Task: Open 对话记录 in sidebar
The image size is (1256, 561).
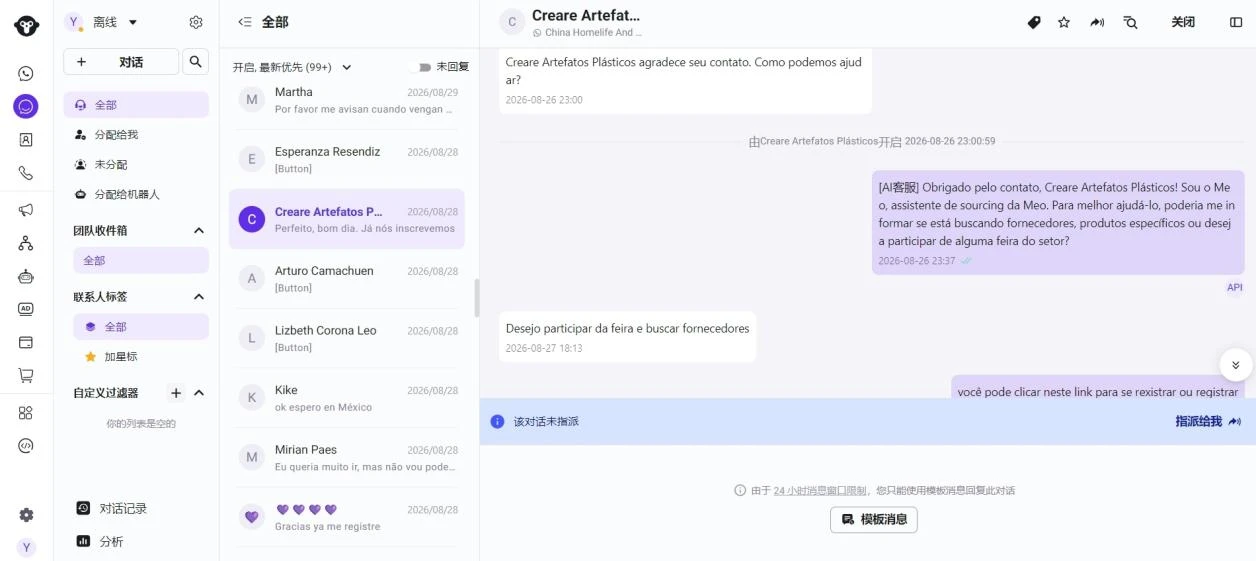Action: (x=112, y=509)
